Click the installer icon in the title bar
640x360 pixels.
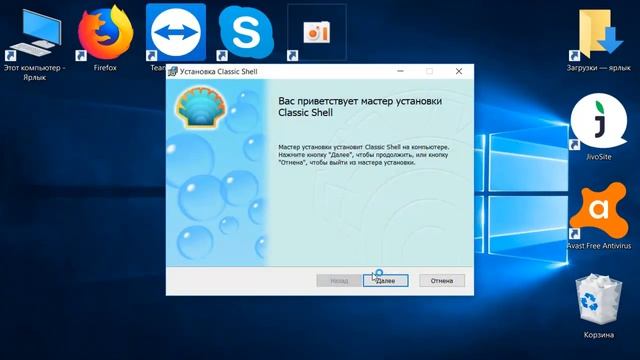tap(173, 71)
